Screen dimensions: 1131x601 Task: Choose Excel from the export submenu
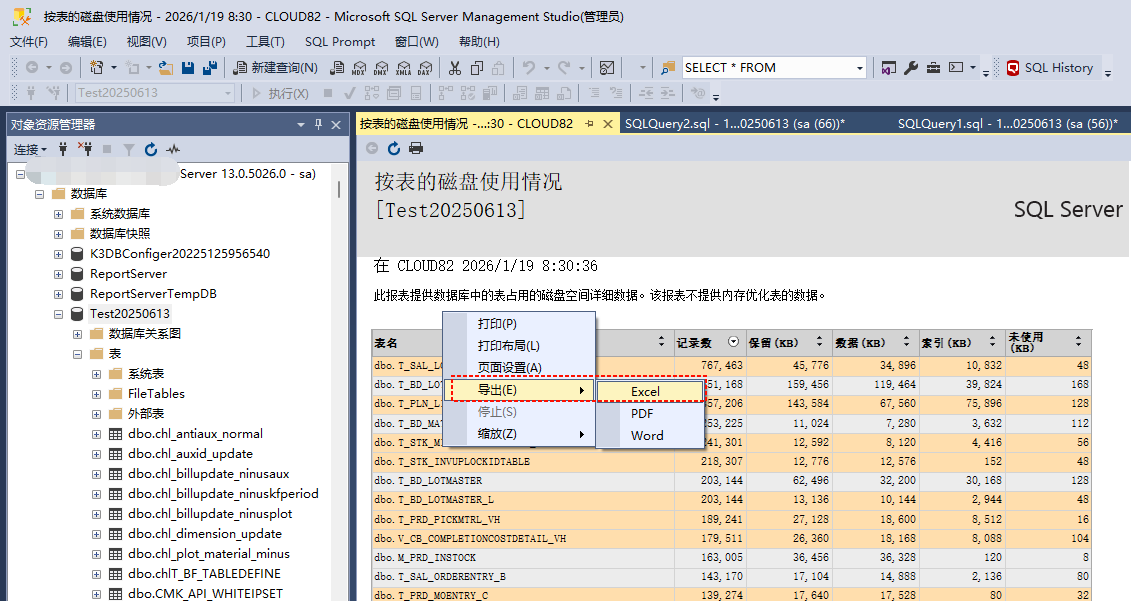pyautogui.click(x=645, y=391)
